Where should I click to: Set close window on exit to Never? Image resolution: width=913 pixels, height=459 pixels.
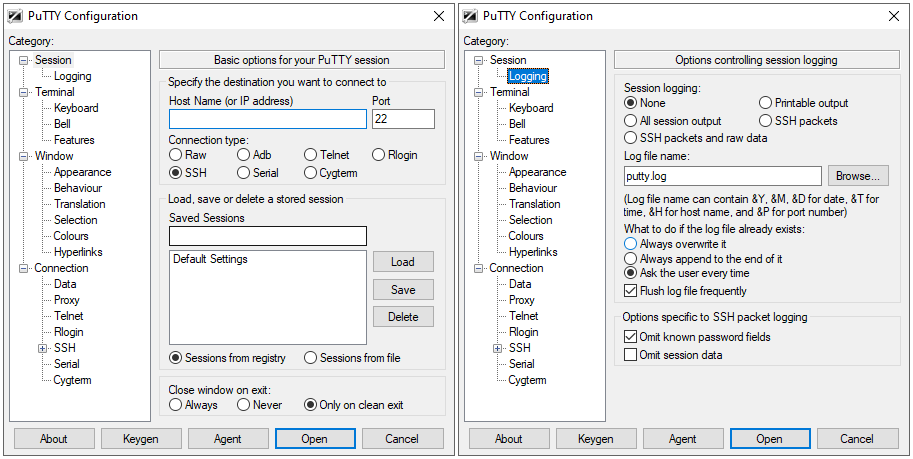click(x=260, y=405)
